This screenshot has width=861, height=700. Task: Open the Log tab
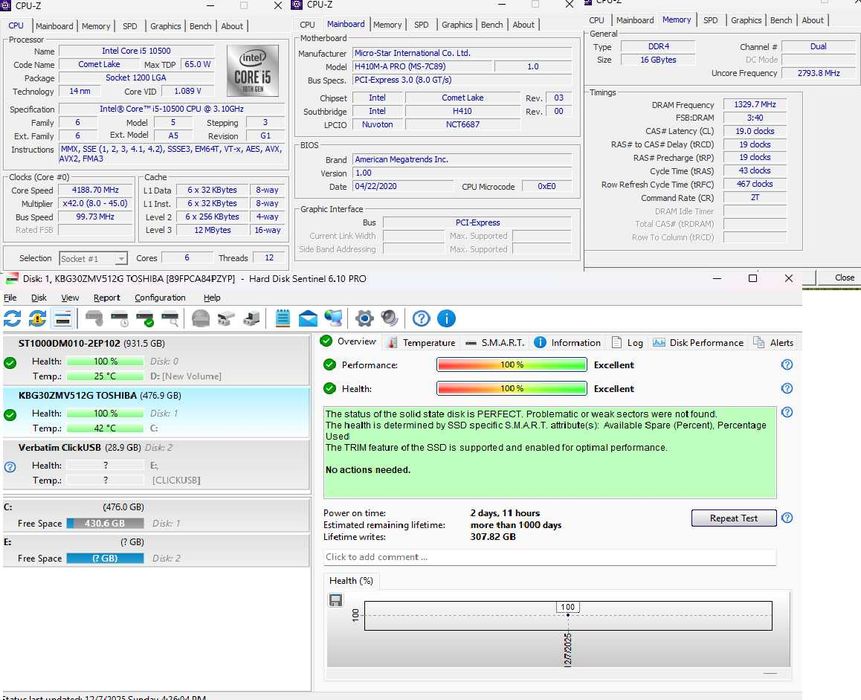pos(628,343)
